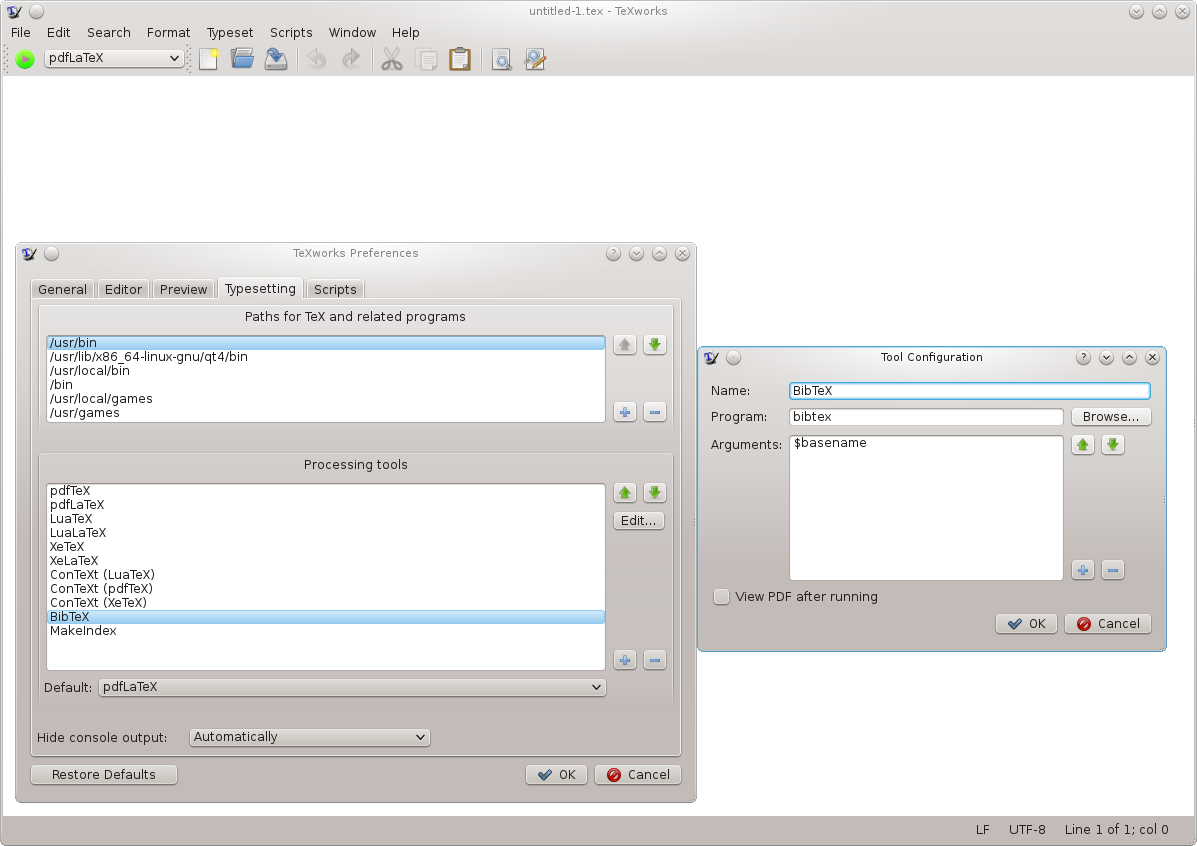1197x846 pixels.
Task: Select pdfTeX in processing tools list
Action: 326,491
